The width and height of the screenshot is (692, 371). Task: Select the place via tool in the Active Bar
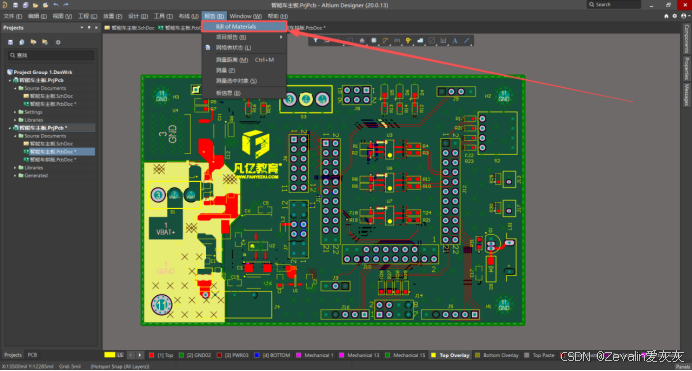[408, 41]
